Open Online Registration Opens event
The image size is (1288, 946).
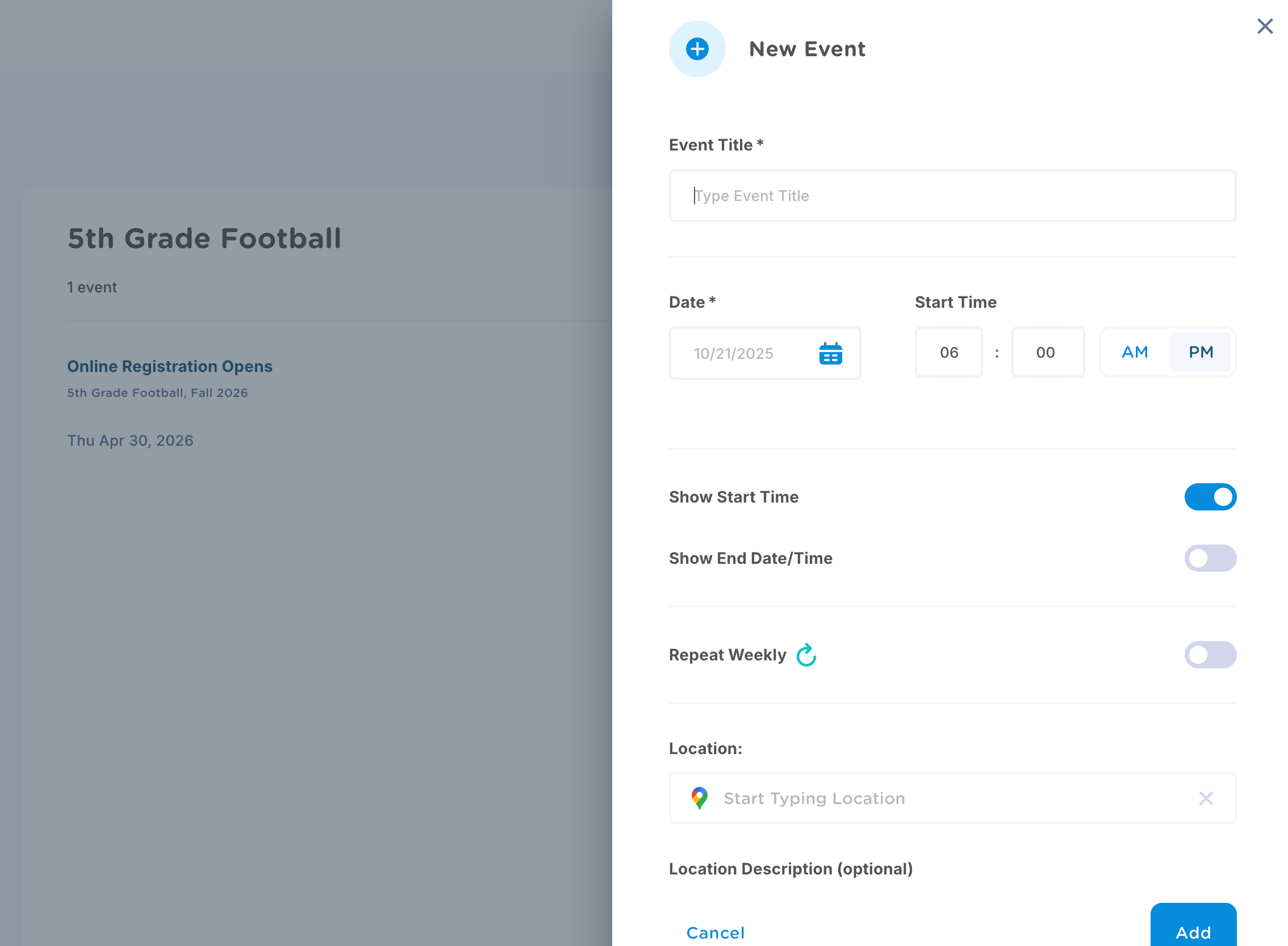pyautogui.click(x=170, y=366)
